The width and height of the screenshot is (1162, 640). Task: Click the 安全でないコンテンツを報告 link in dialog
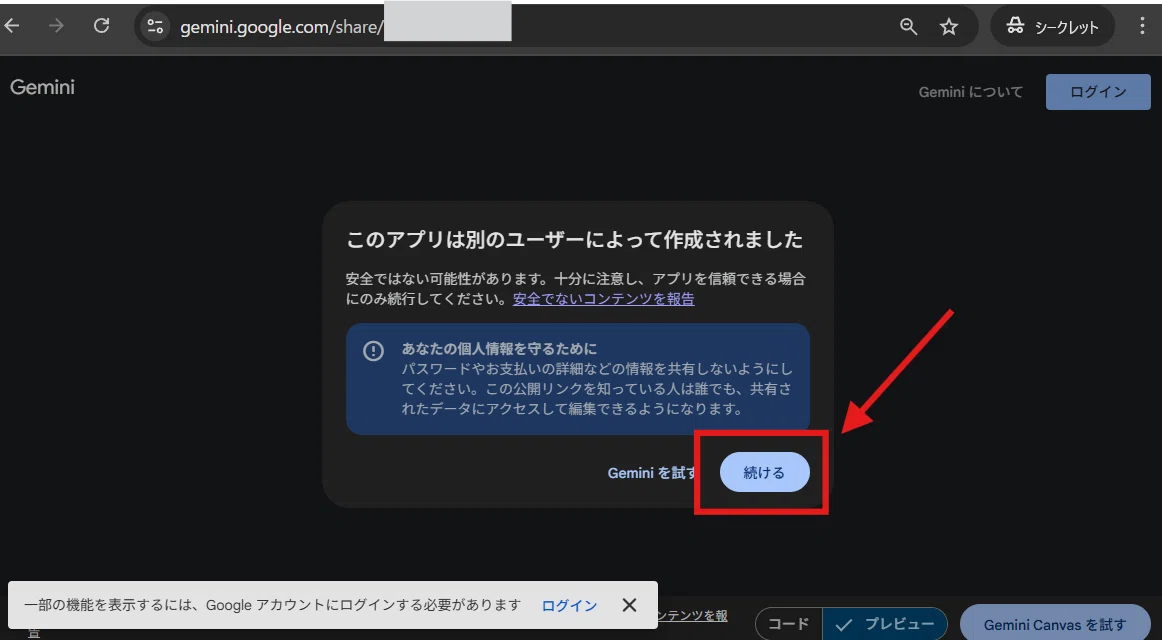603,299
